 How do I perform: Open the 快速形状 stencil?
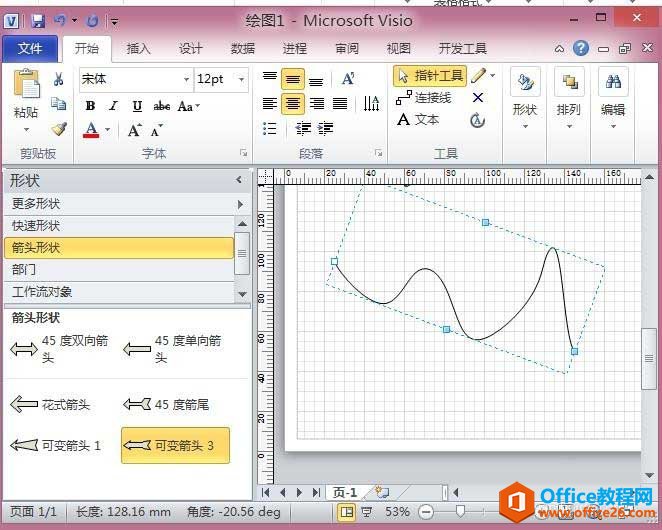(x=119, y=226)
